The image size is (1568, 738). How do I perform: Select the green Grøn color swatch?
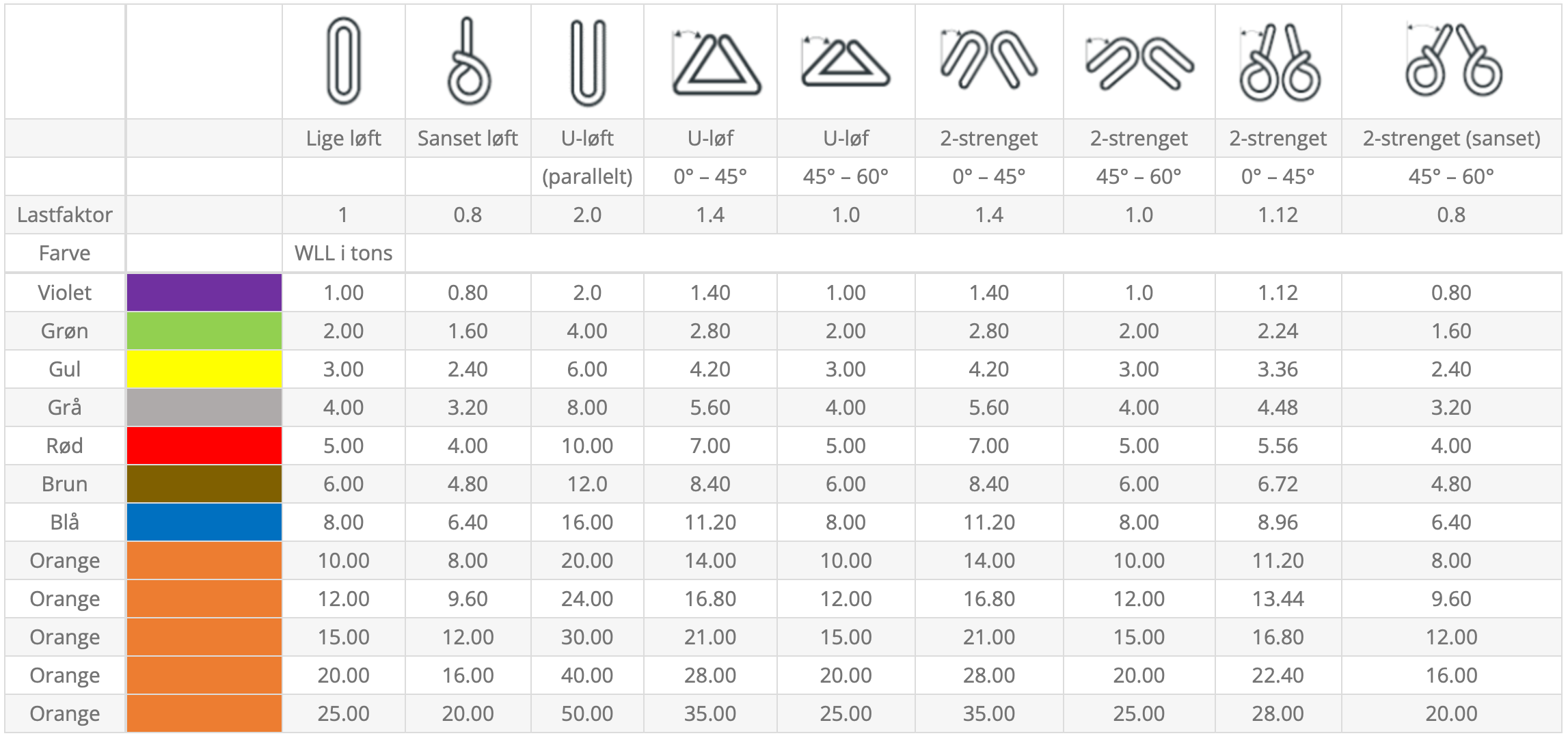pos(204,331)
